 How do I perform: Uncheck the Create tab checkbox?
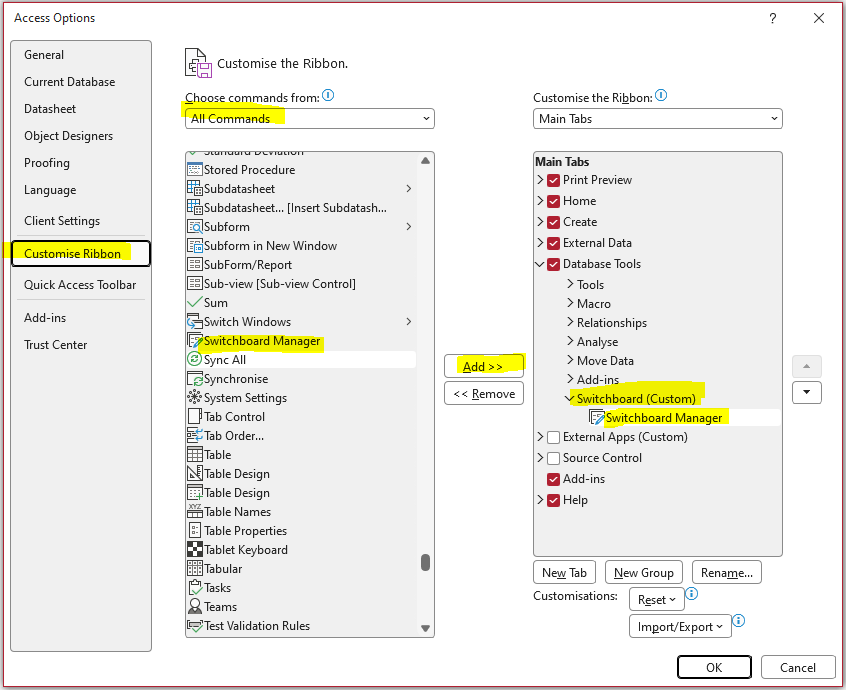tap(553, 222)
